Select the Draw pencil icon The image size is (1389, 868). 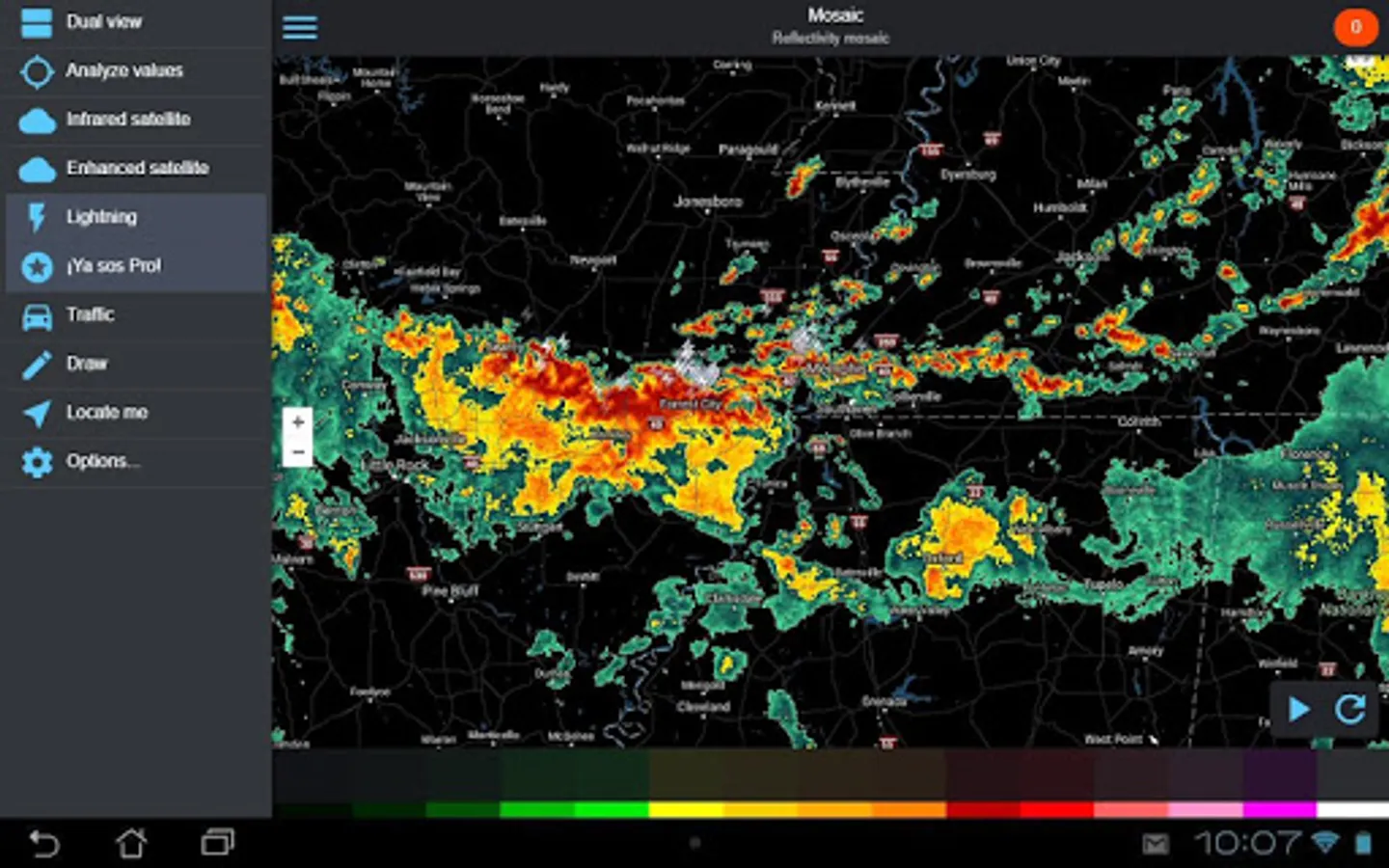click(37, 365)
